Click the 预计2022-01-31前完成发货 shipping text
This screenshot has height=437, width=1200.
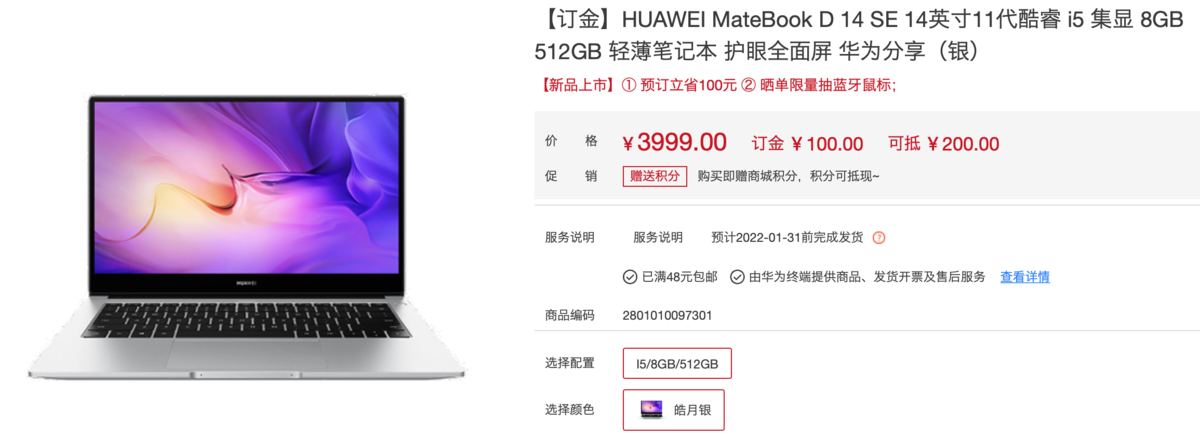tap(787, 238)
